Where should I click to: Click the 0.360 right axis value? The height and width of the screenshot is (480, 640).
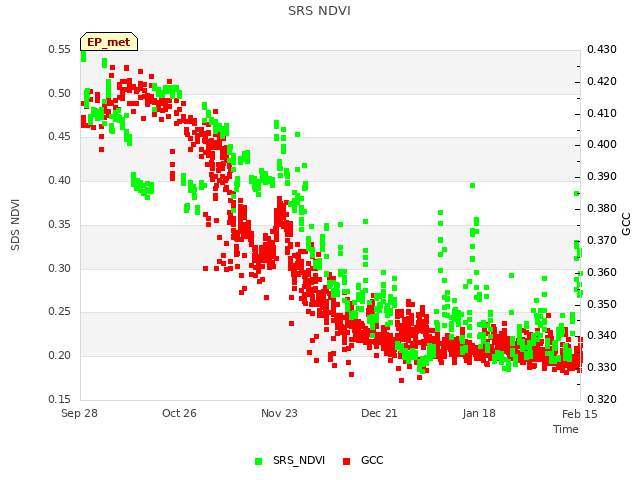[x=602, y=272]
